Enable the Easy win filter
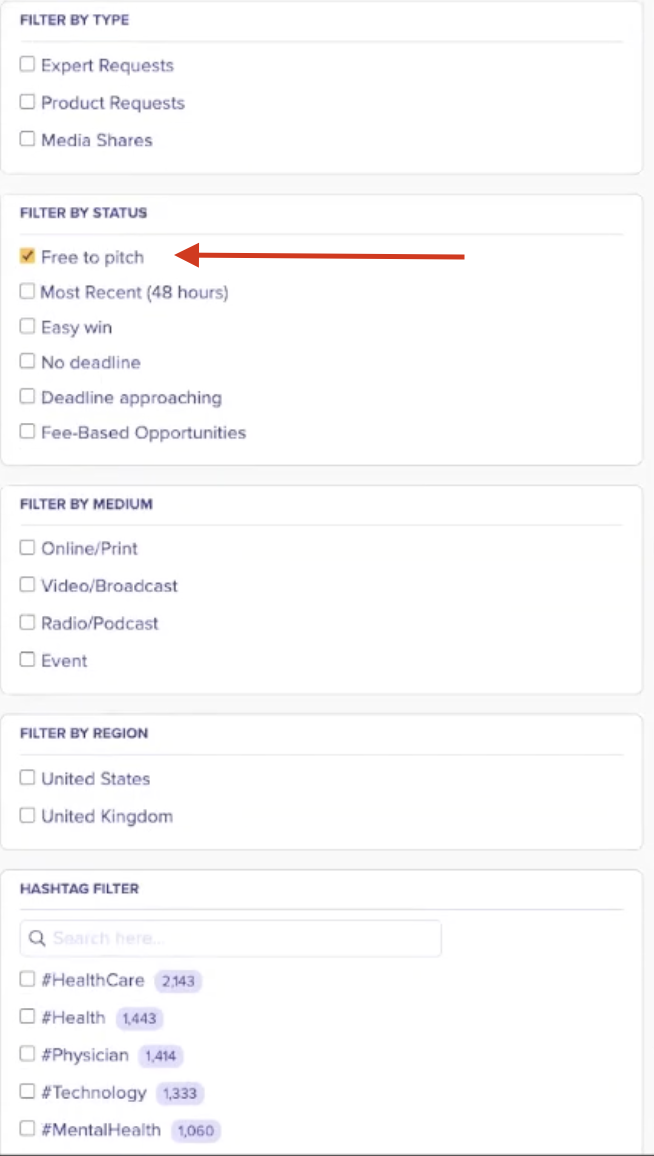The width and height of the screenshot is (654, 1156). tap(27, 327)
